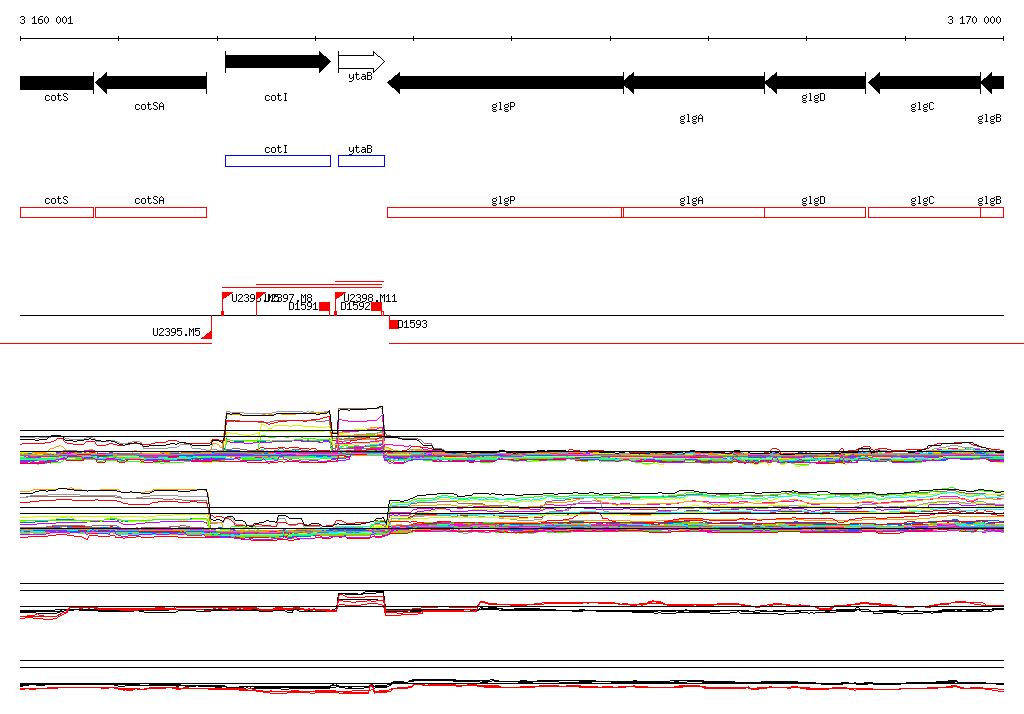Click the 3 170 000 coordinate label
Screen dimensions: 1024x714
point(974,20)
